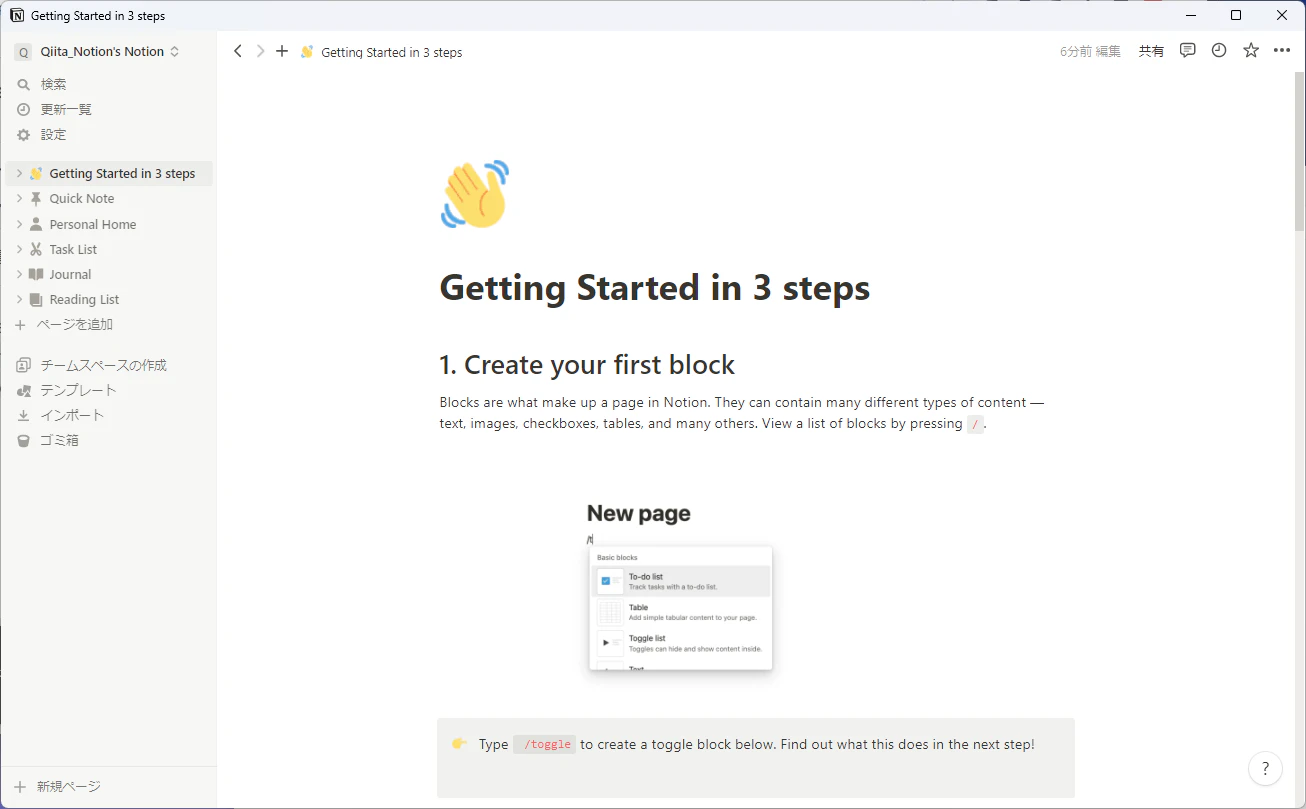Image resolution: width=1306 pixels, height=809 pixels.
Task: Click the teamspace icon beside チームスペースの作成
Action: pos(24,365)
